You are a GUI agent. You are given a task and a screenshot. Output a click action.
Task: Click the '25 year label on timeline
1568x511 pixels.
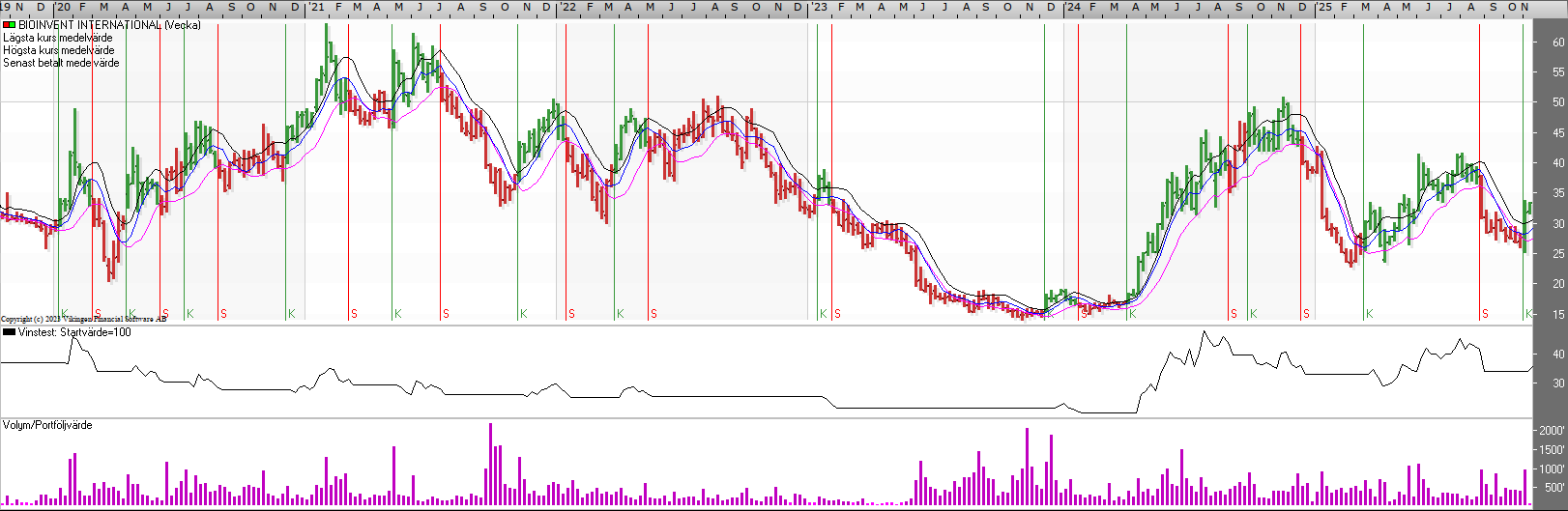point(1323,7)
